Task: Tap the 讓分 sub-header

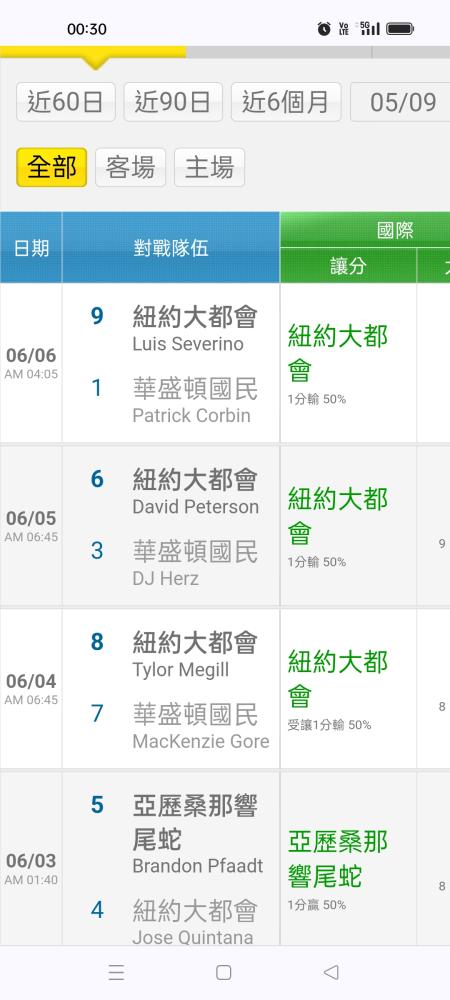Action: [349, 265]
